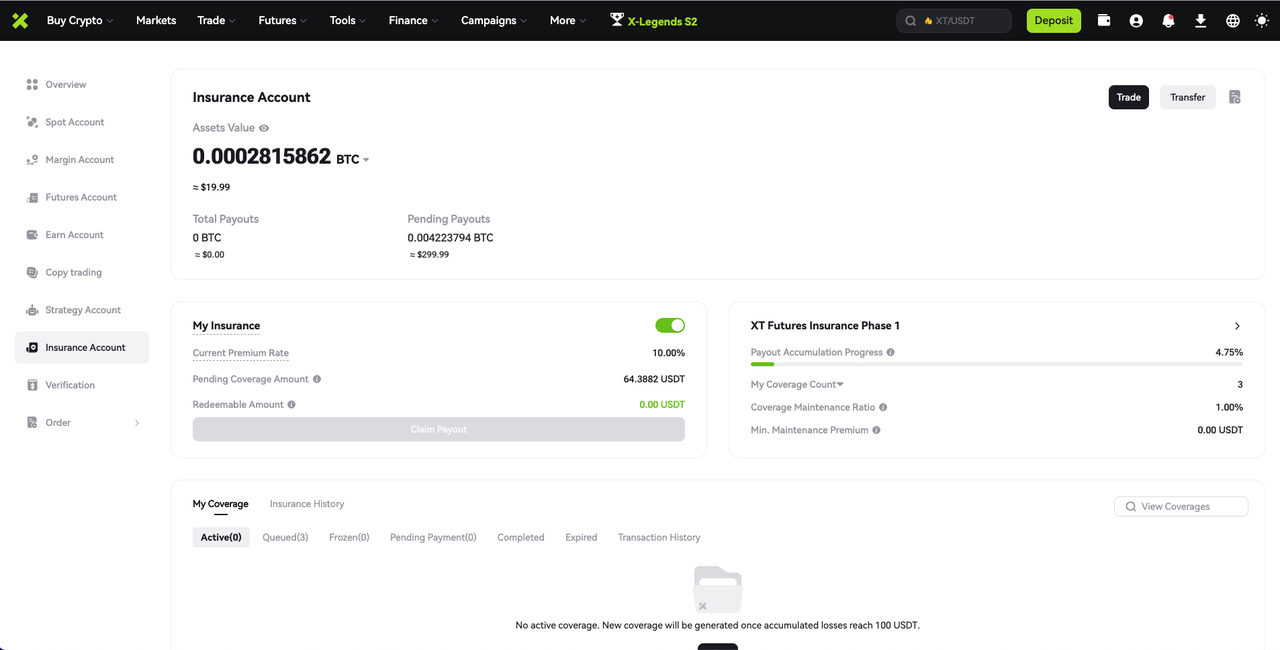Expand the My Coverage Count dropdown
The width and height of the screenshot is (1280, 650).
point(840,385)
